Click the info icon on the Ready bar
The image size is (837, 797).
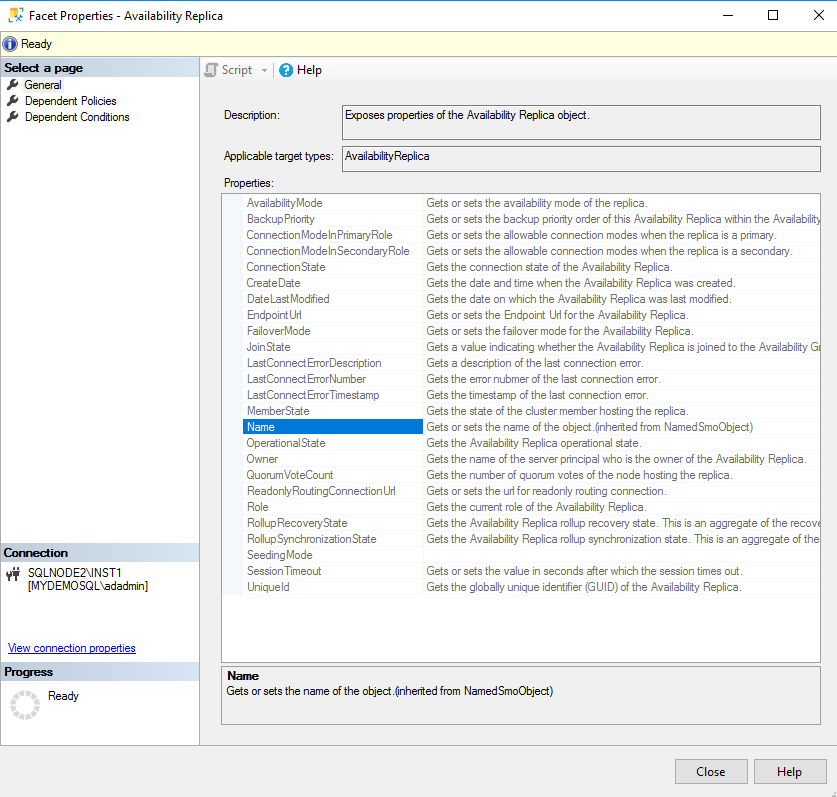tap(10, 43)
